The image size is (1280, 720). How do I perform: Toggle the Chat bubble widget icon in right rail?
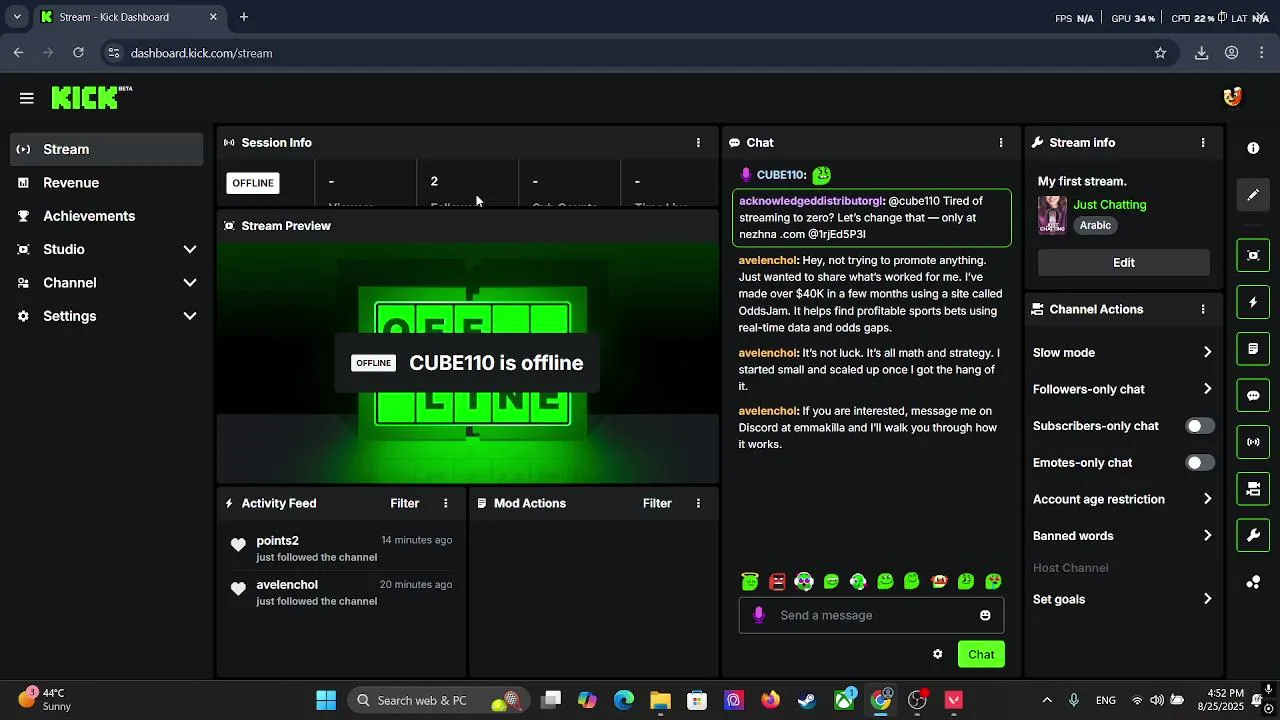[1253, 395]
